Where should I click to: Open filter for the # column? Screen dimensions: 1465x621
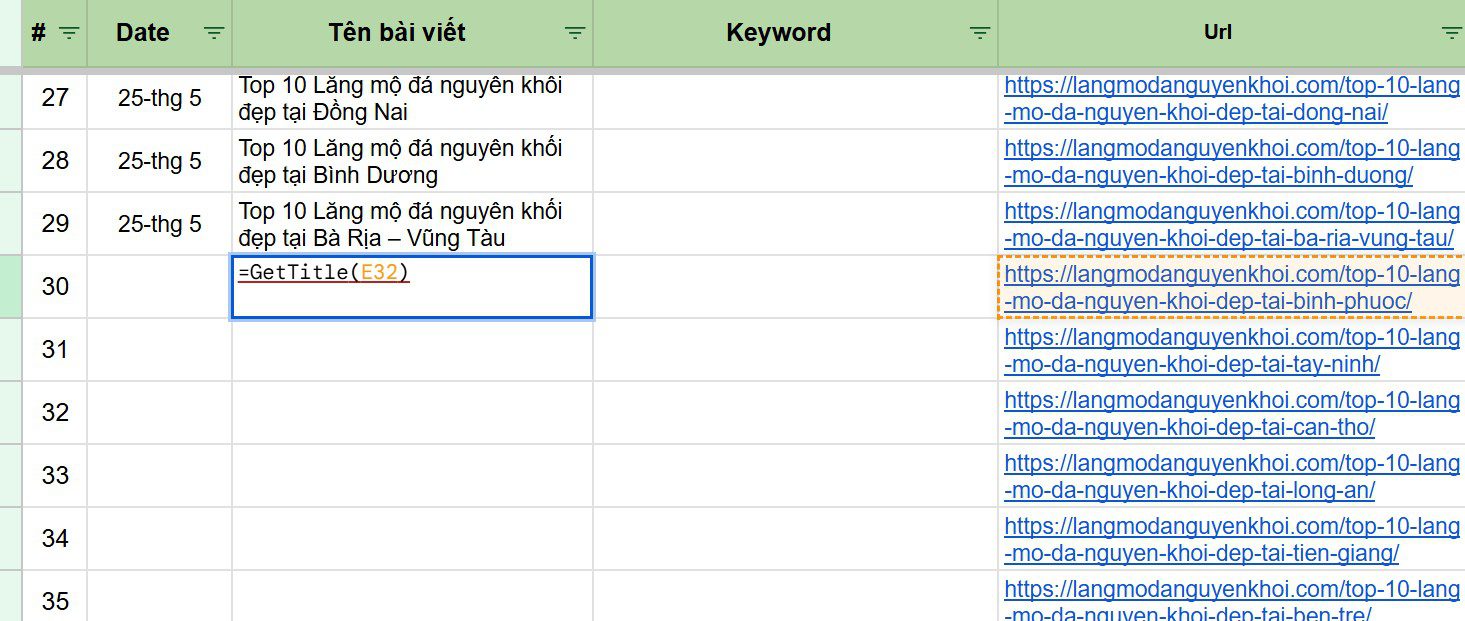point(68,33)
